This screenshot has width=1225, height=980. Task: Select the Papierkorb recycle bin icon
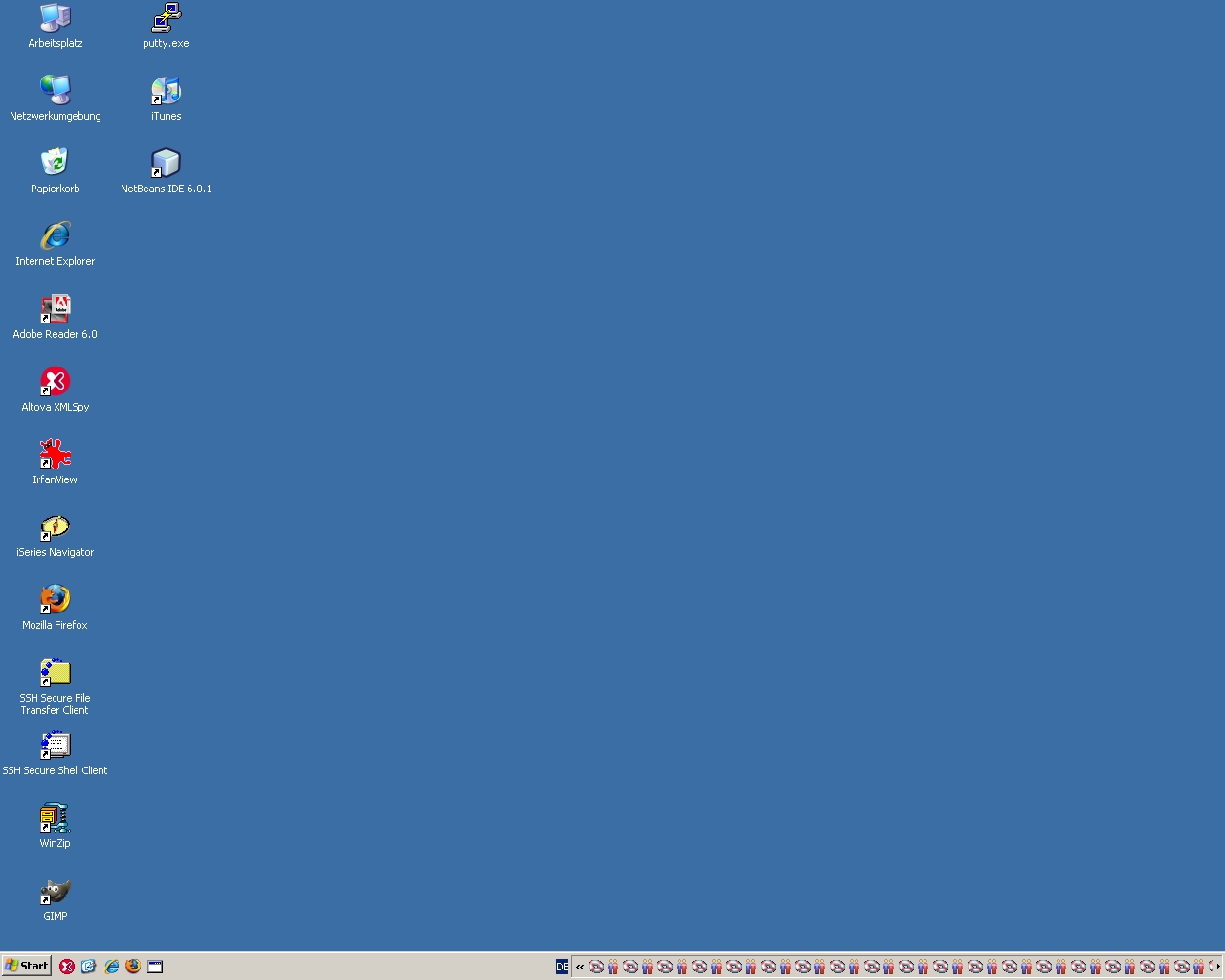(x=56, y=170)
